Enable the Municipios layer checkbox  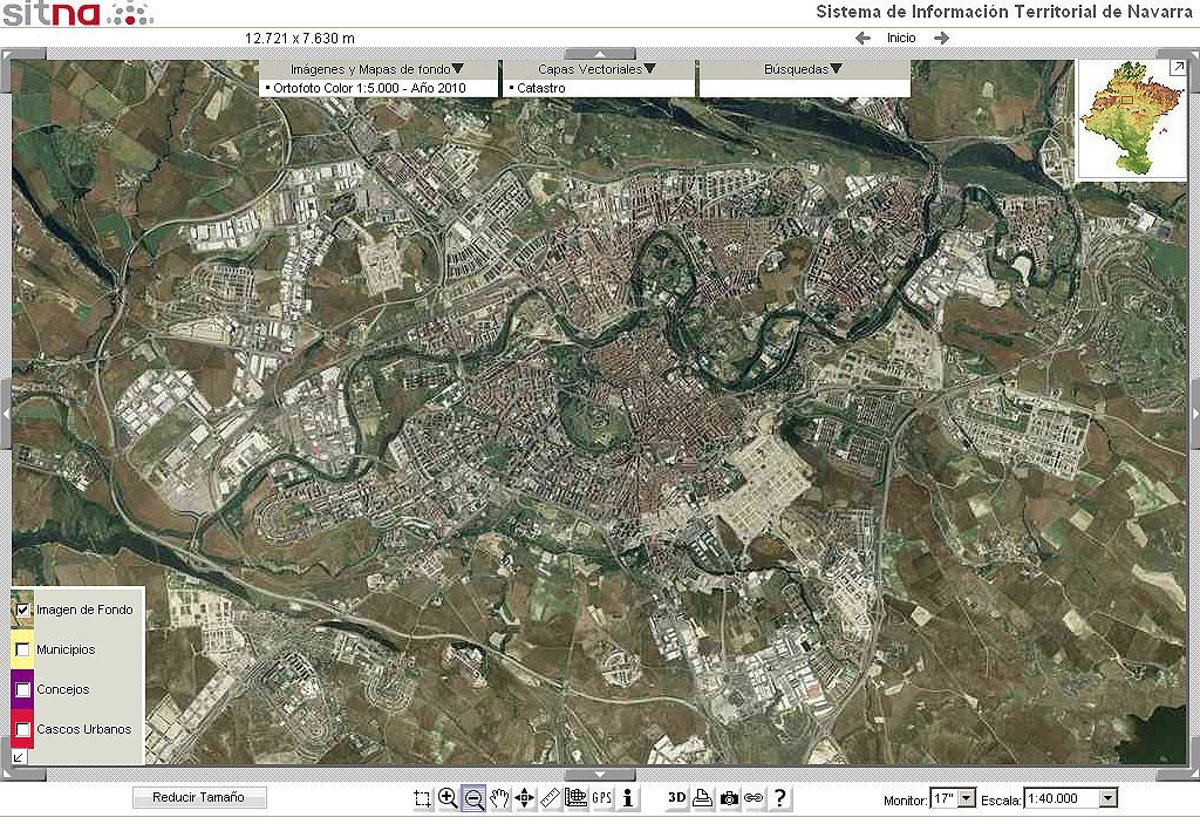pos(23,650)
